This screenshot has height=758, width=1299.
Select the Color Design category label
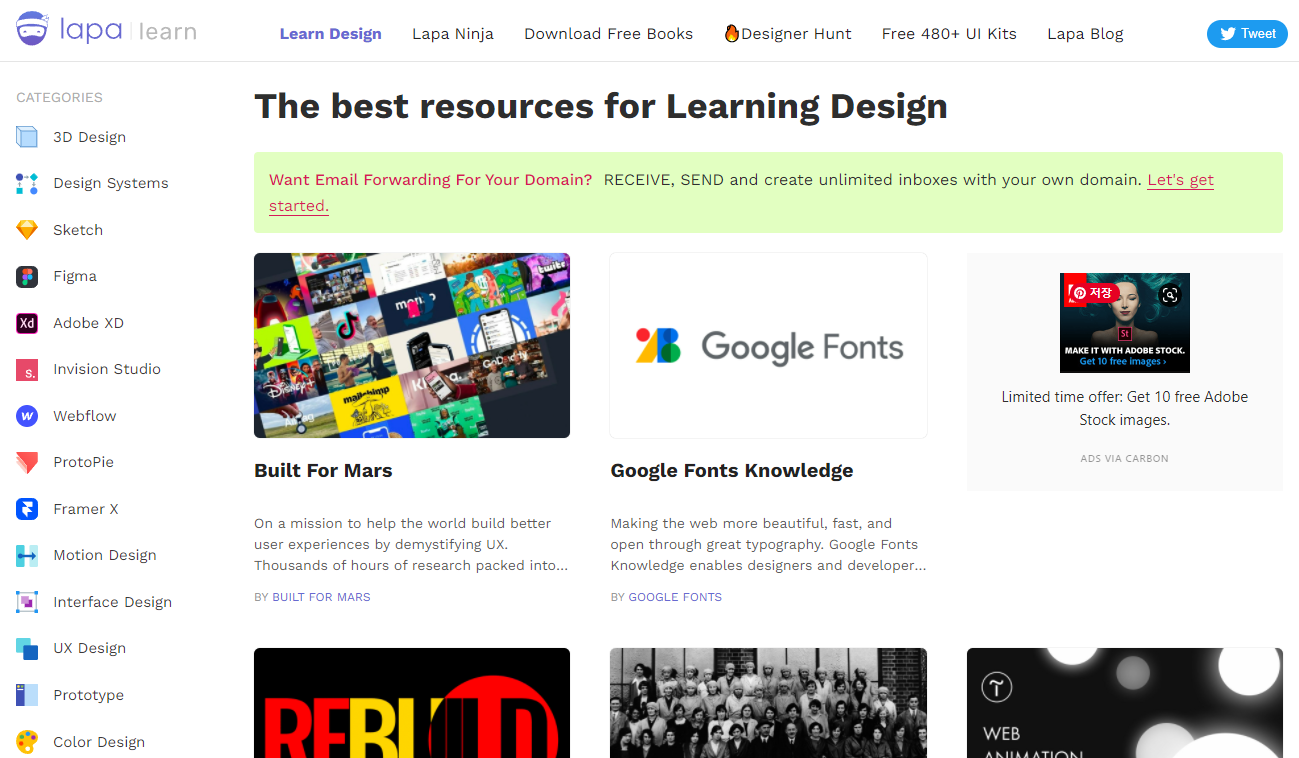[x=99, y=742]
